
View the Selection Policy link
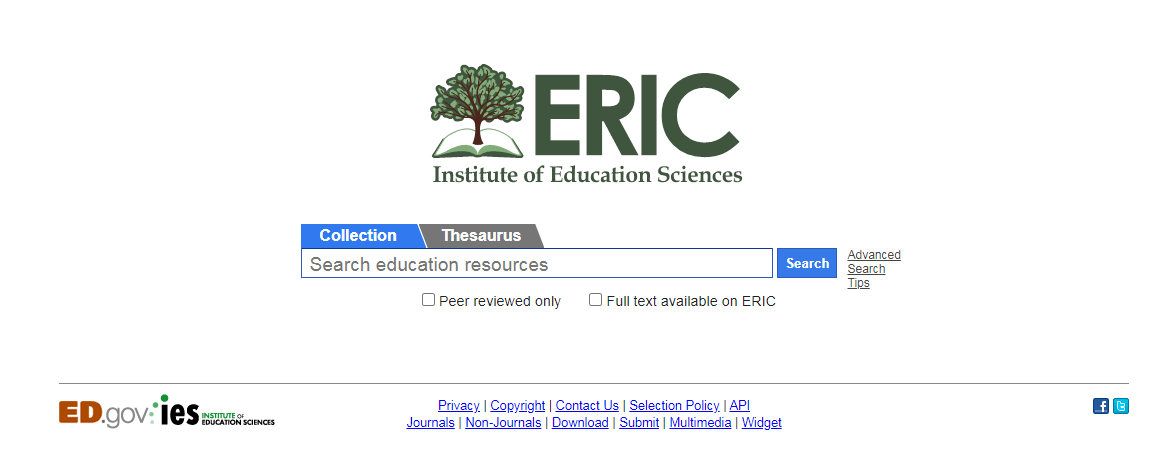tap(674, 406)
